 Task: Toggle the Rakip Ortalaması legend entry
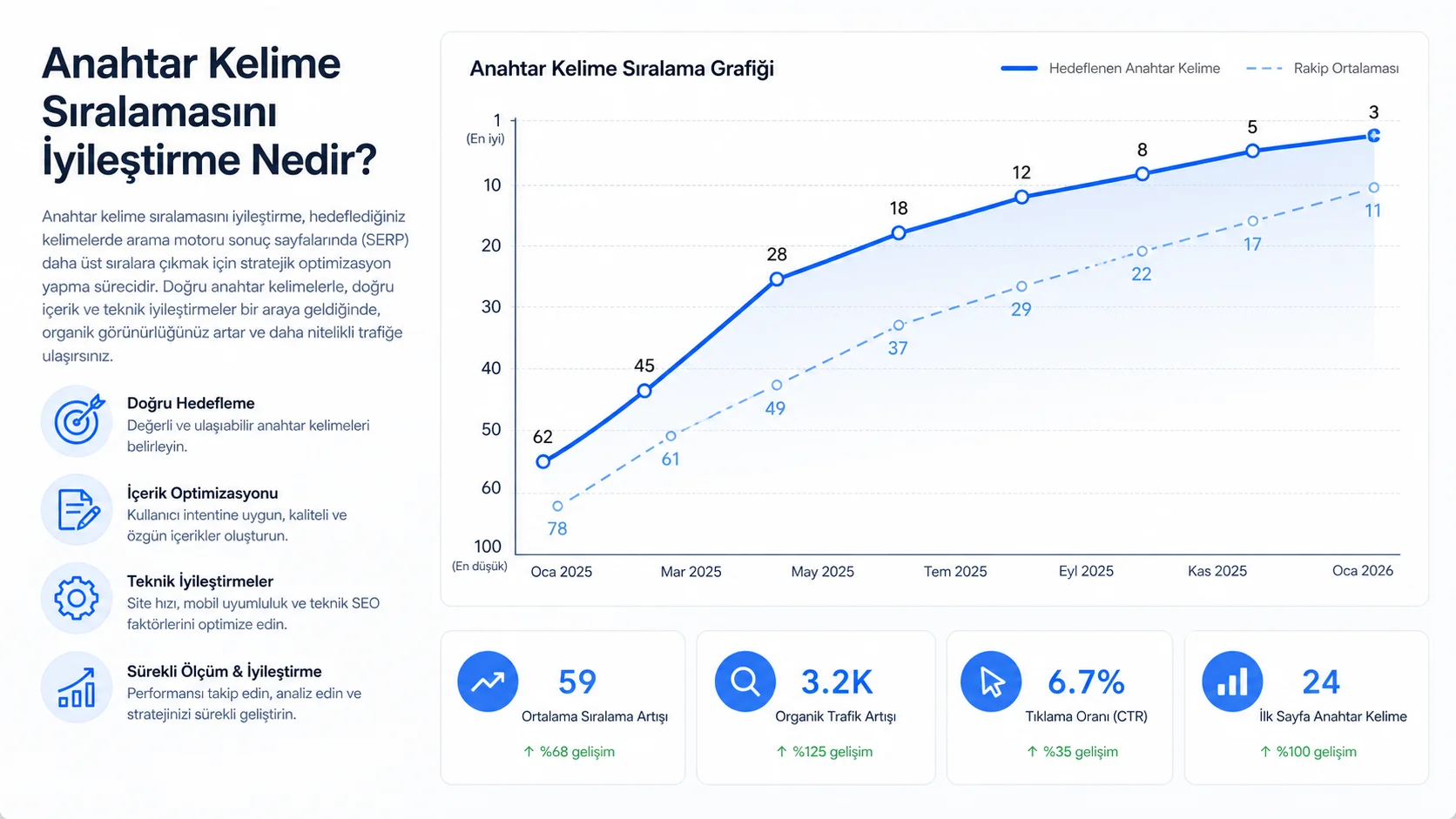point(1323,68)
